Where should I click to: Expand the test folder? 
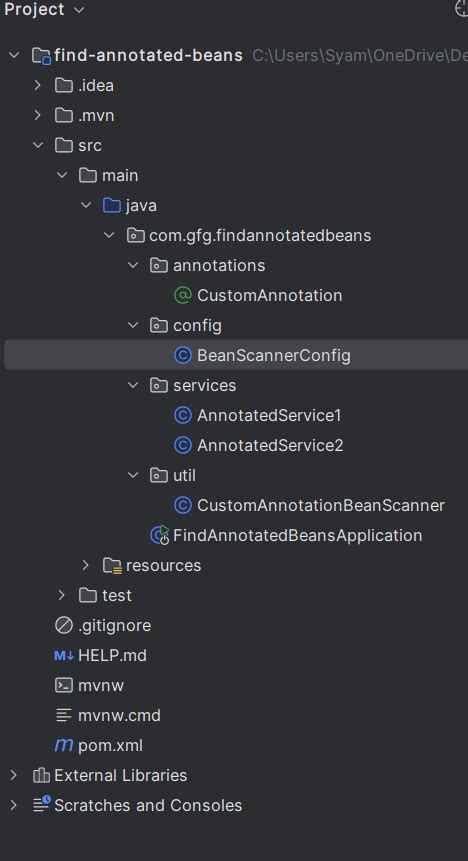click(x=61, y=595)
